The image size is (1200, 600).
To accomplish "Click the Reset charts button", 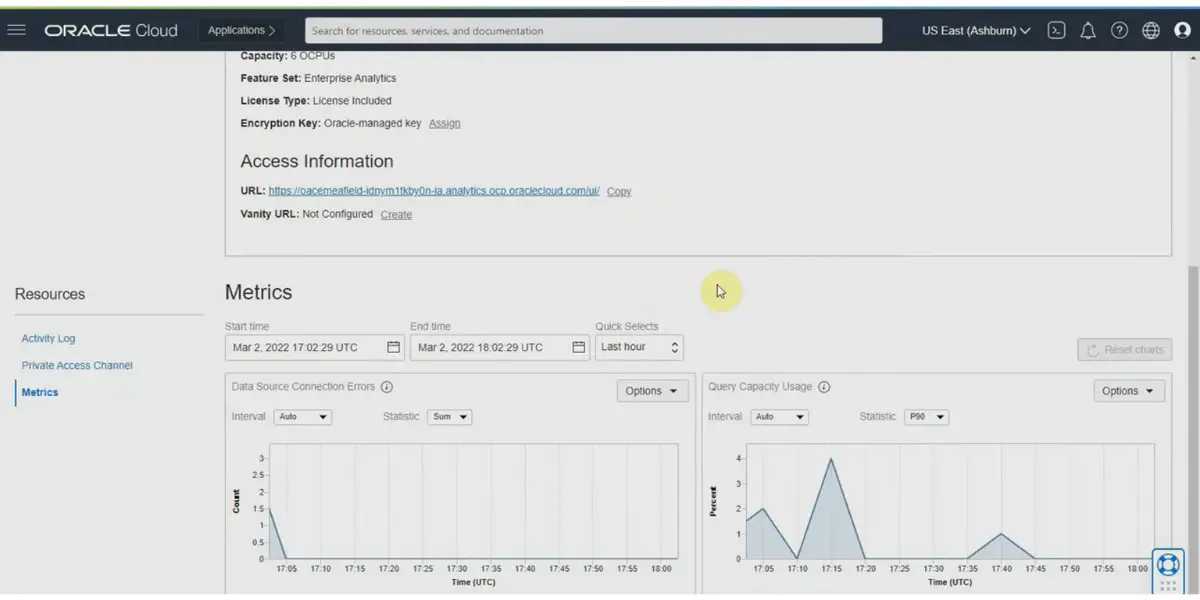I will coord(1125,350).
